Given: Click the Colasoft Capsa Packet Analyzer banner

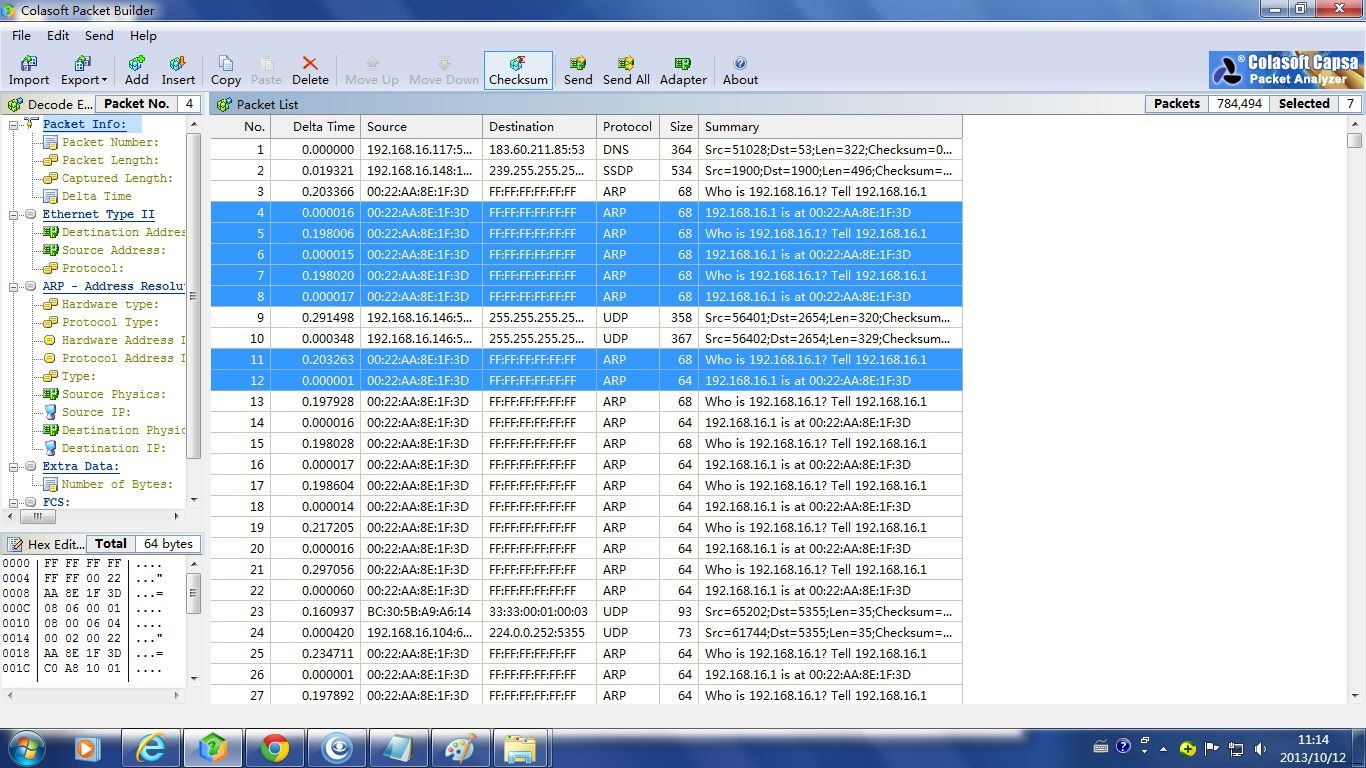Looking at the screenshot, I should click(1286, 70).
